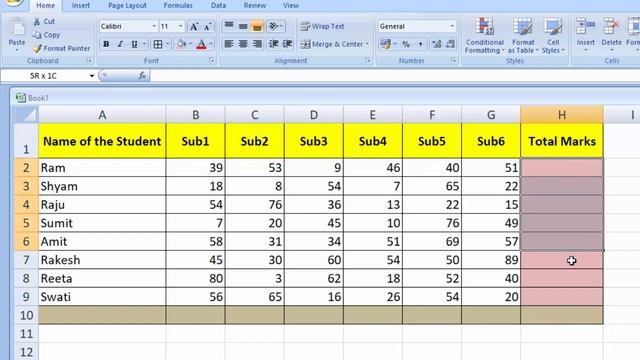
Task: Select row 10 header
Action: (x=26, y=316)
